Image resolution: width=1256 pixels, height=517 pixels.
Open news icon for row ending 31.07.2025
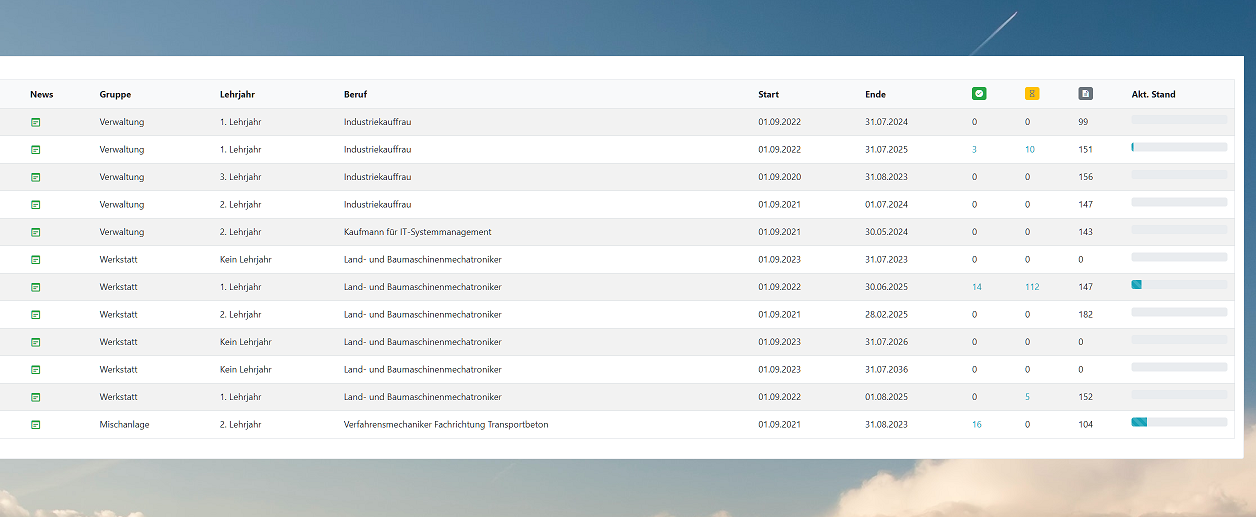pyautogui.click(x=36, y=149)
